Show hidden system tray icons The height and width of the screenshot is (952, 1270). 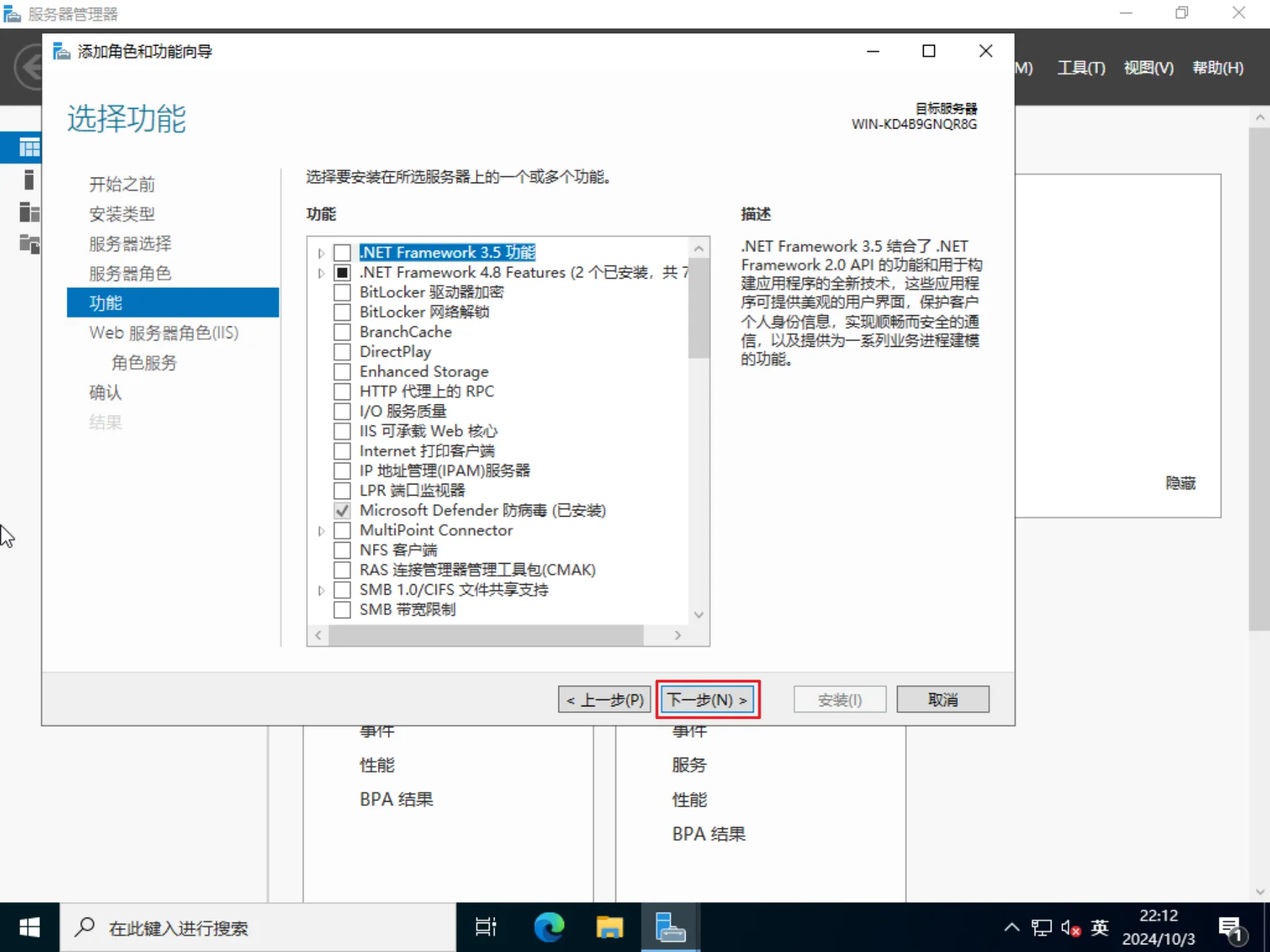pos(1012,927)
